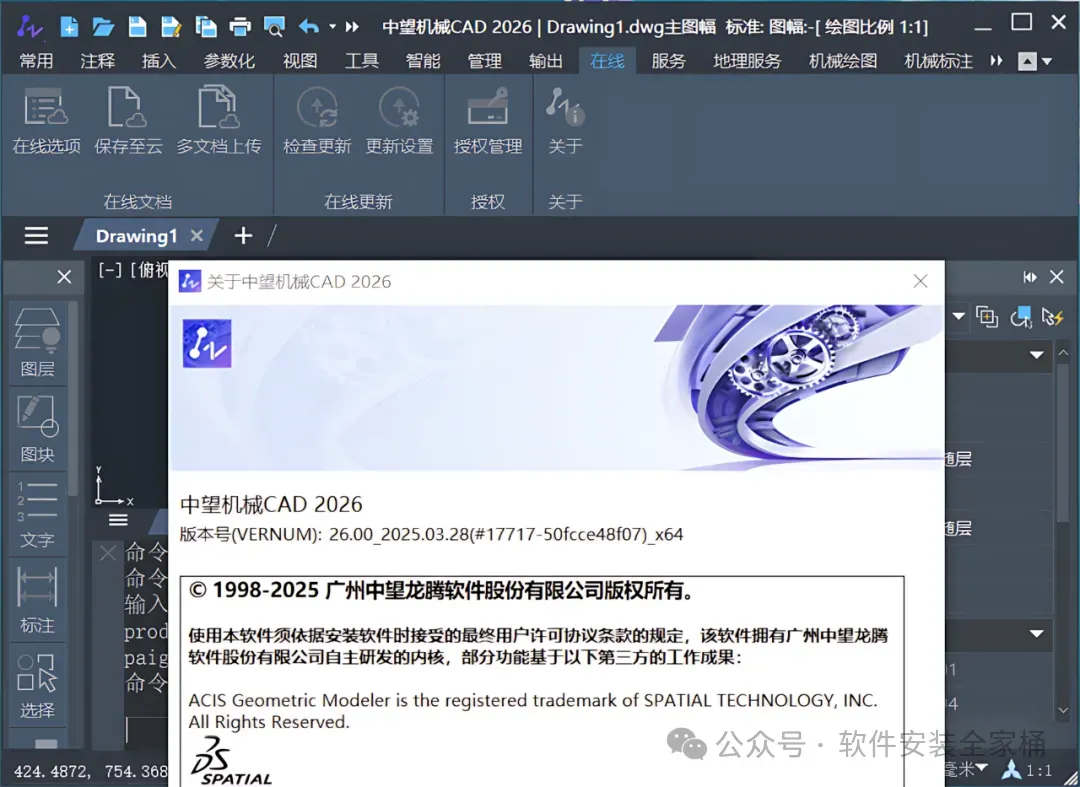This screenshot has width=1080, height=787.
Task: Open the 管理 ribbon tab
Action: [x=484, y=61]
